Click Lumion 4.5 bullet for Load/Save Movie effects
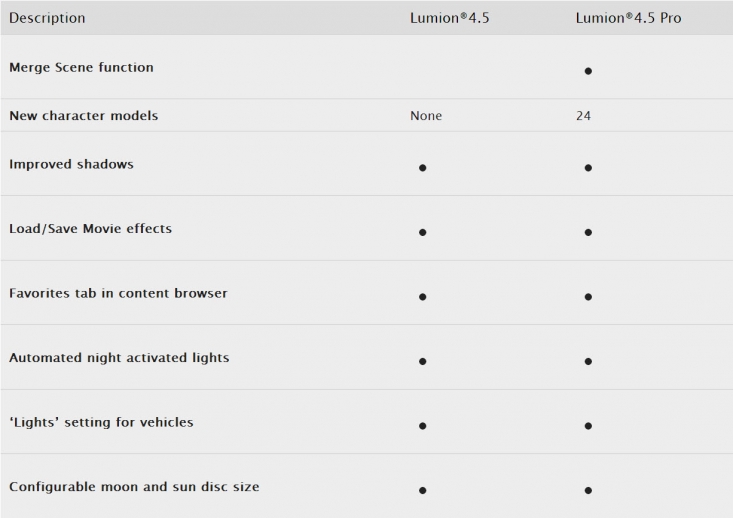 click(x=423, y=232)
